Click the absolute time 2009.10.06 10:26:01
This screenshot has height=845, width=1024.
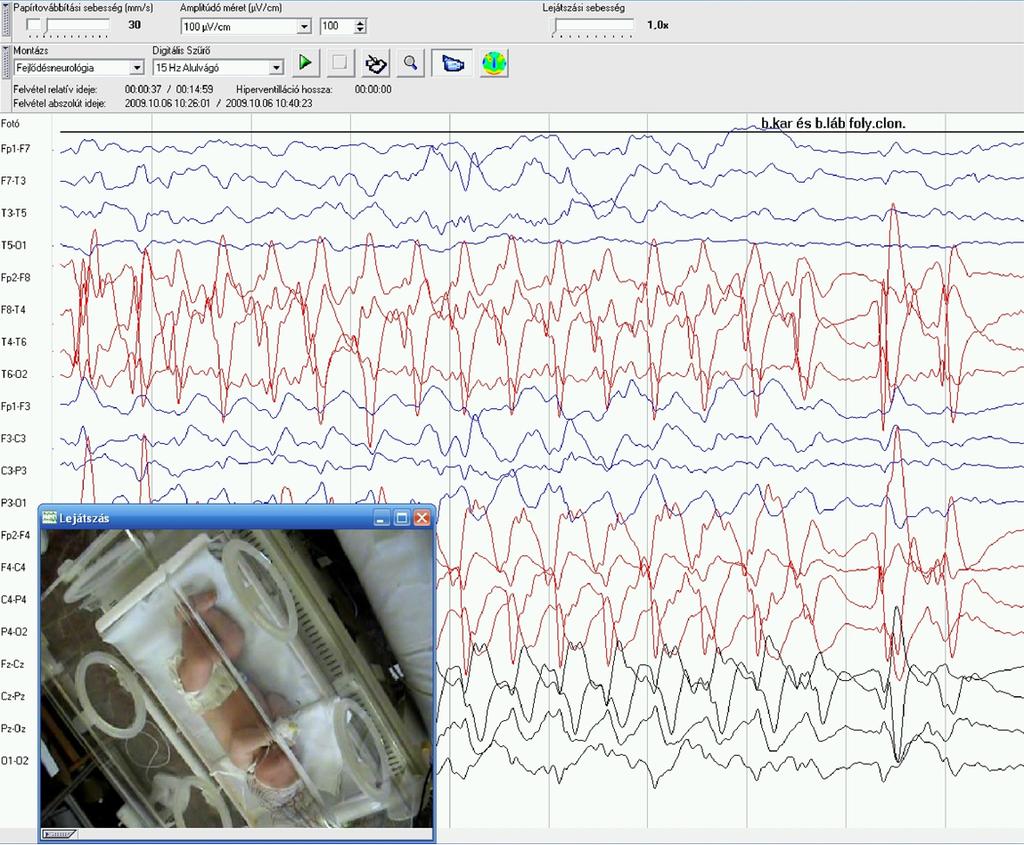click(168, 103)
